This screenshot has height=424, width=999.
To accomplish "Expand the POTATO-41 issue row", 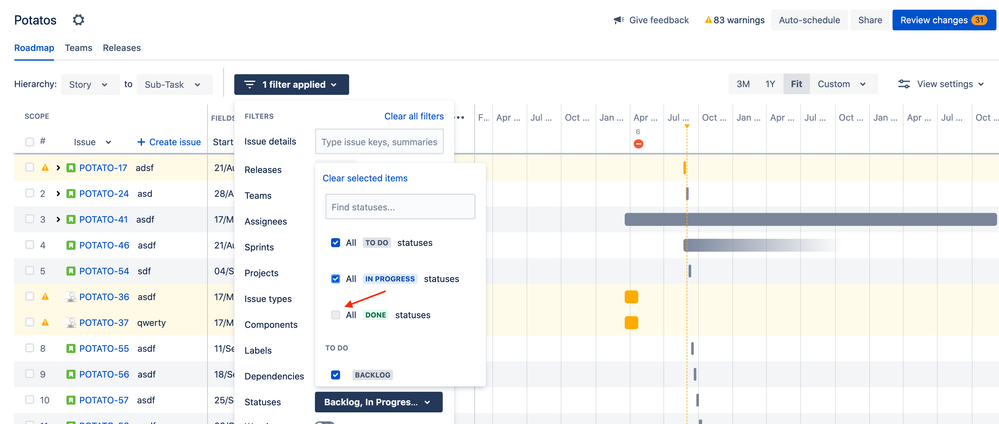I will [x=58, y=219].
